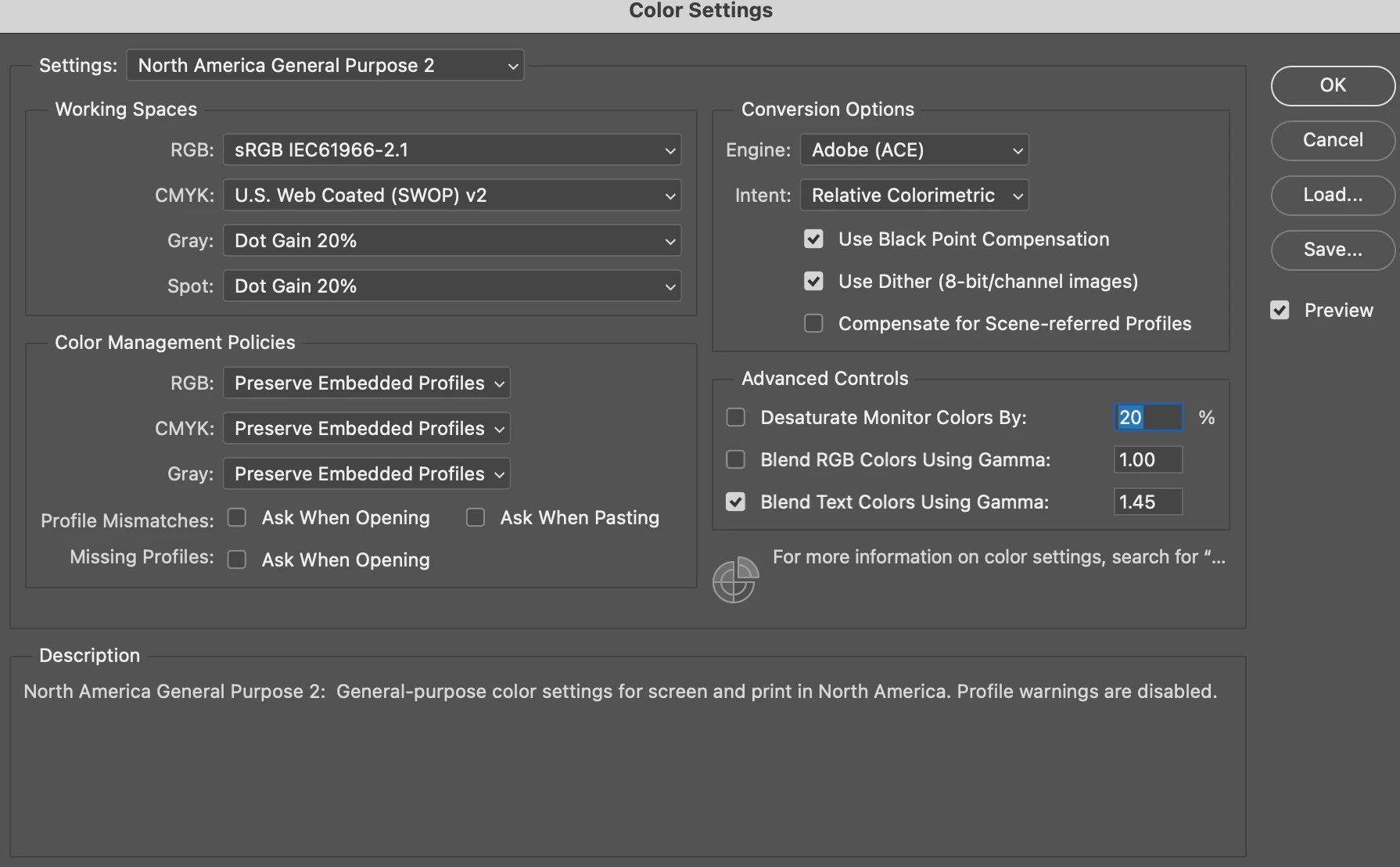Image resolution: width=1400 pixels, height=867 pixels.
Task: Click the color settings info globe icon
Action: (x=734, y=580)
